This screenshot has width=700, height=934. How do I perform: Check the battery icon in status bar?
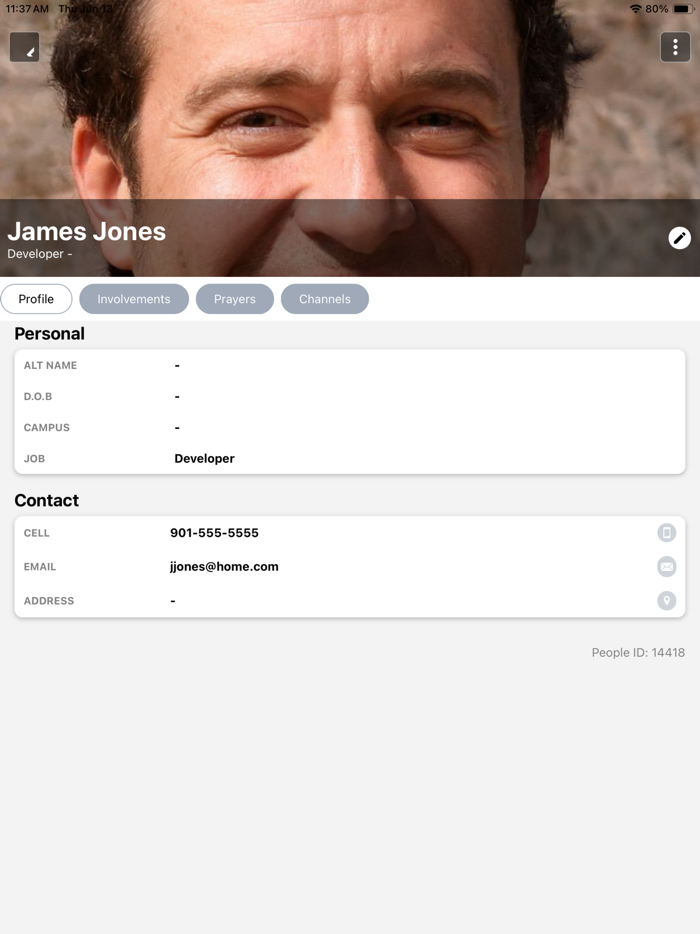click(x=683, y=9)
